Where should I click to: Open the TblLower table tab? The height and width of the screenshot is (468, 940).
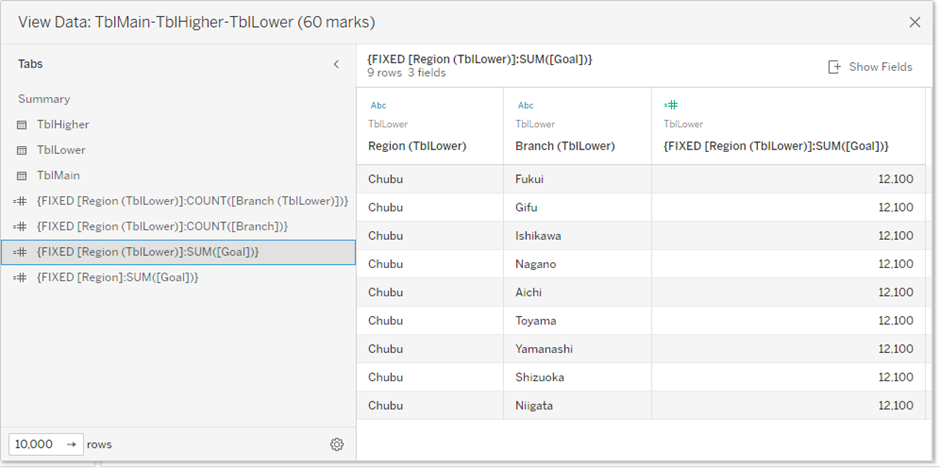pyautogui.click(x=61, y=150)
